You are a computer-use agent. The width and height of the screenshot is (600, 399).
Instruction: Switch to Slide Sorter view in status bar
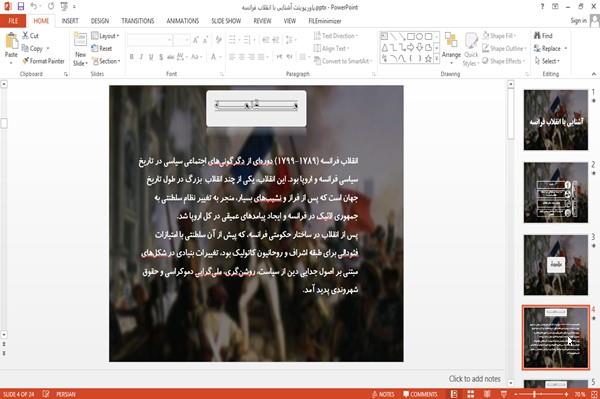(471, 394)
